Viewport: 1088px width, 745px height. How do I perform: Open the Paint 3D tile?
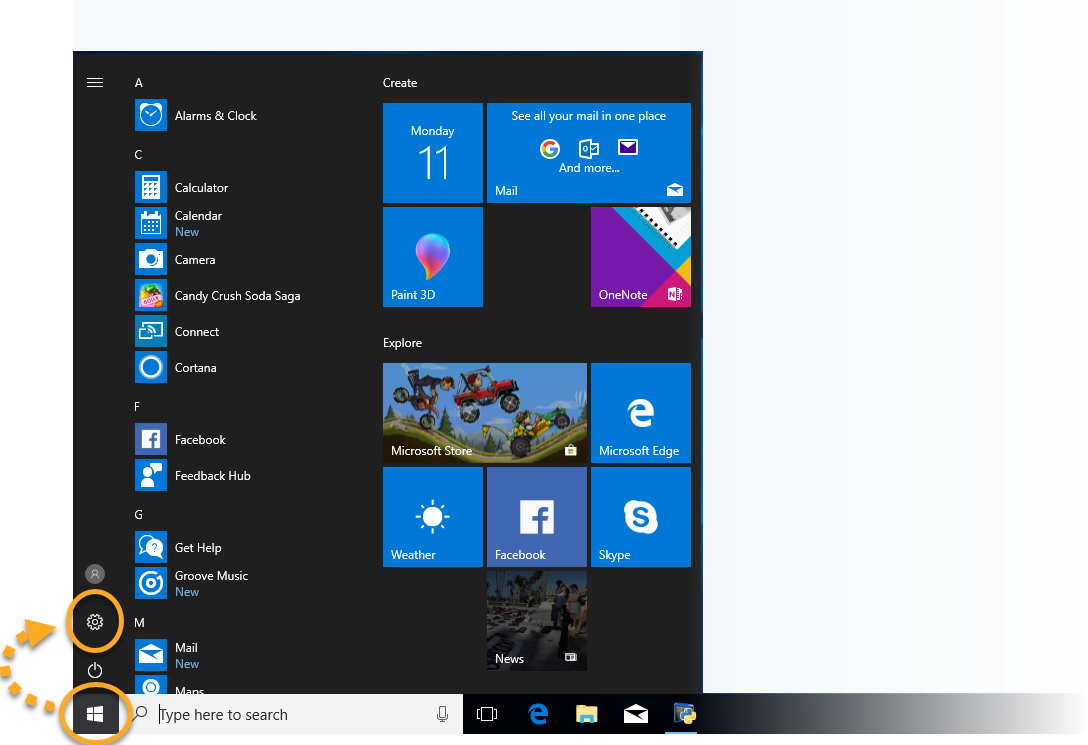click(x=433, y=257)
